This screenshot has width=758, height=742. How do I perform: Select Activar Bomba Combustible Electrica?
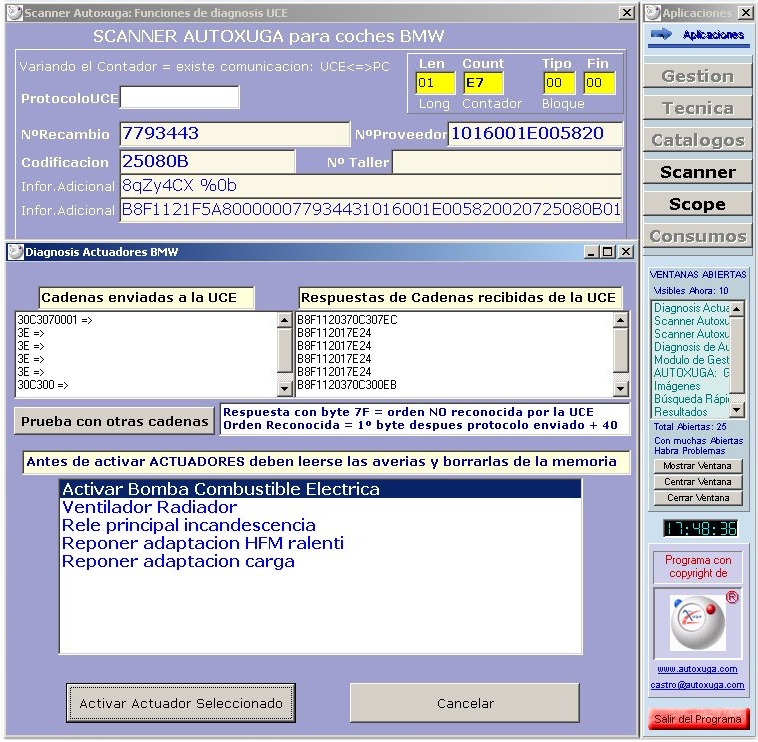point(320,489)
